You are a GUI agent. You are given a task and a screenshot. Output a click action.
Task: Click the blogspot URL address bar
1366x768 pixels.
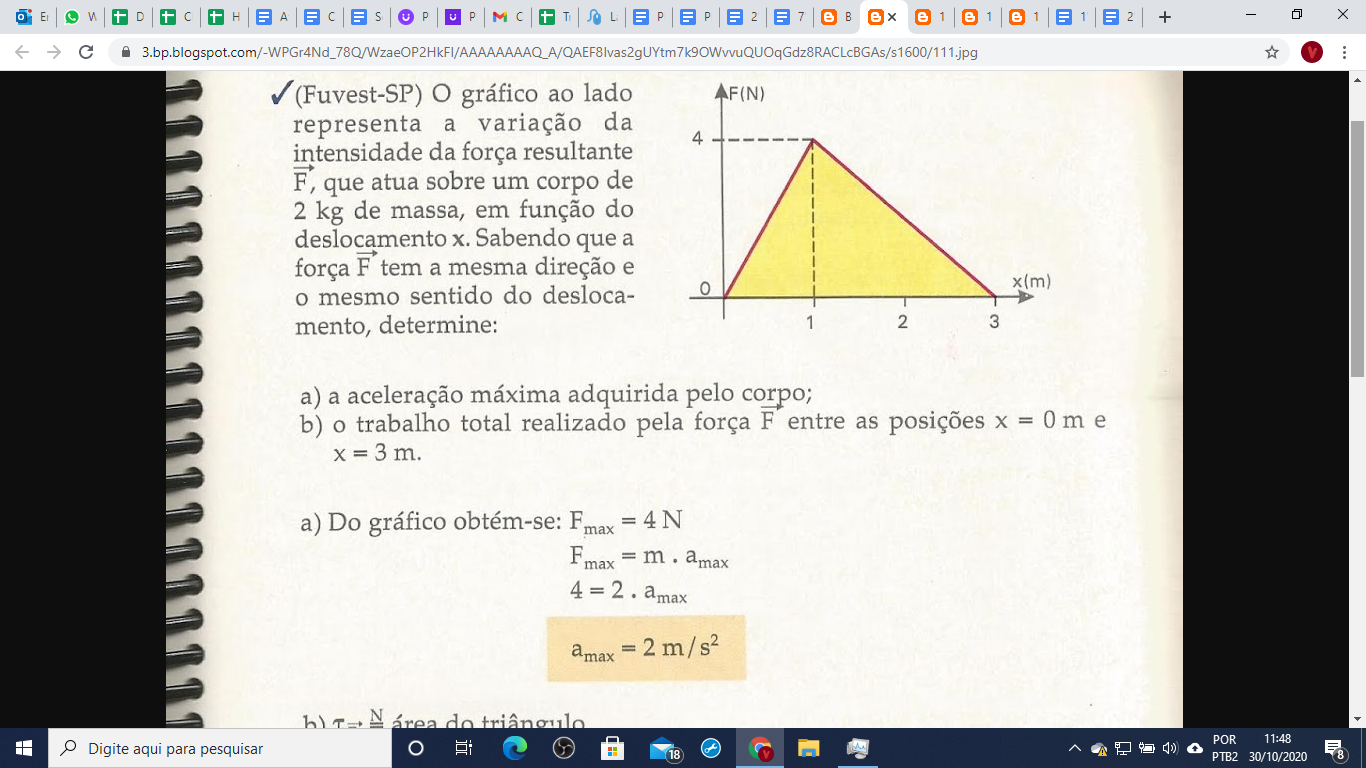560,52
